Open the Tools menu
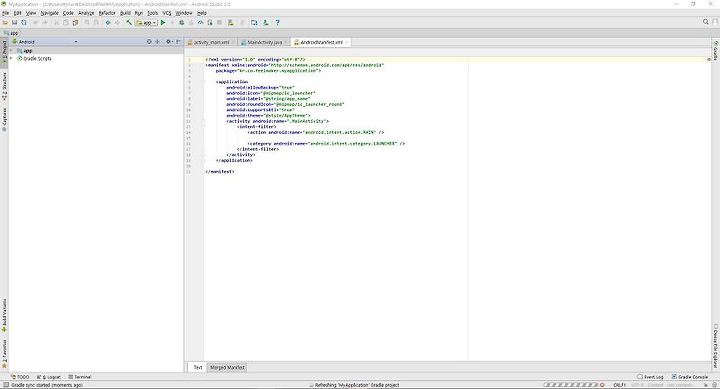 click(x=152, y=13)
